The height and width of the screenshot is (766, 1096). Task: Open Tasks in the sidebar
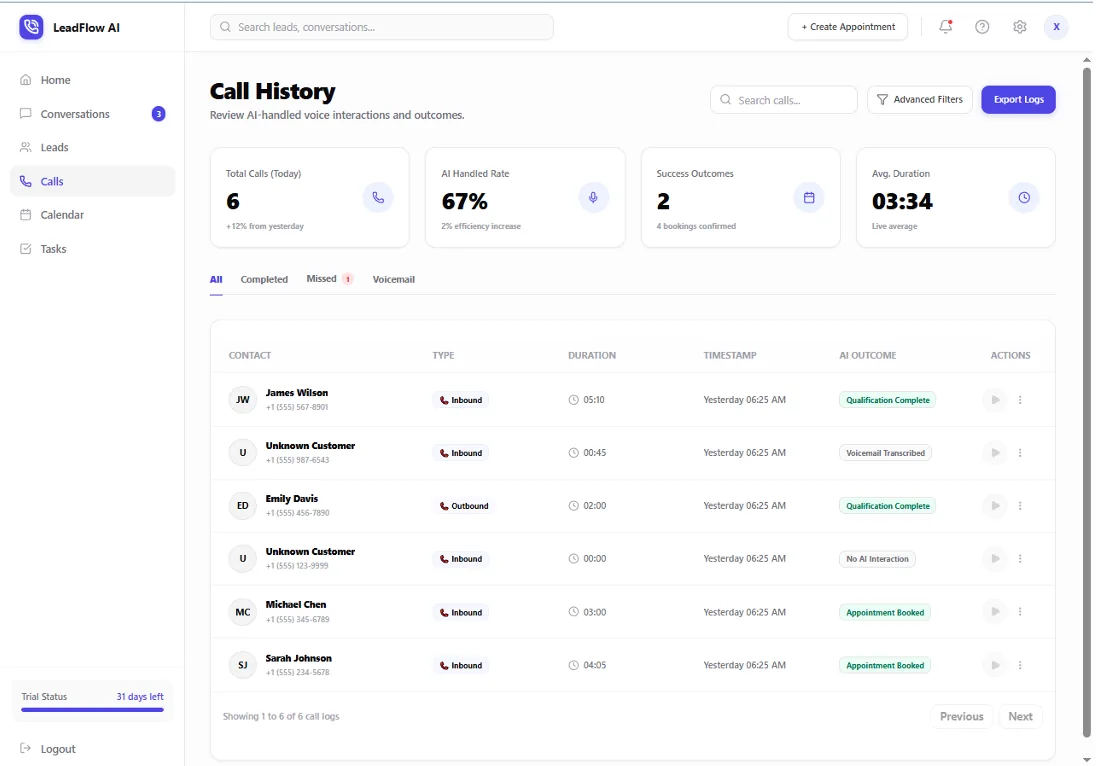92,248
